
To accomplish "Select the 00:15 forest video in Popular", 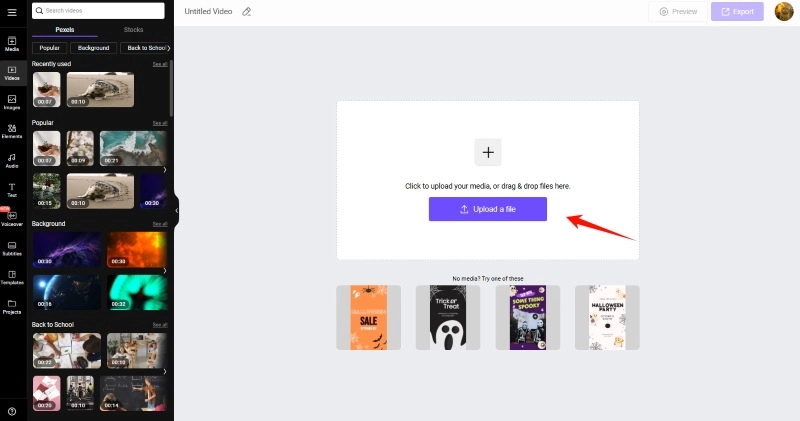I will pyautogui.click(x=46, y=191).
